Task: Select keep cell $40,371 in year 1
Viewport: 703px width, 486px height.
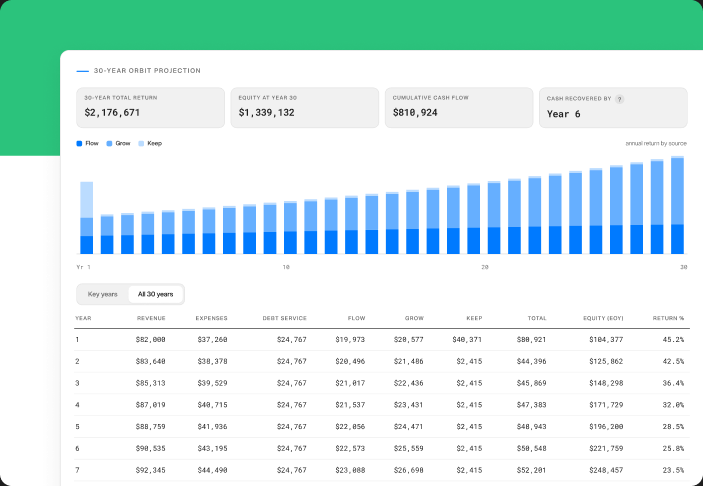Action: tap(467, 340)
